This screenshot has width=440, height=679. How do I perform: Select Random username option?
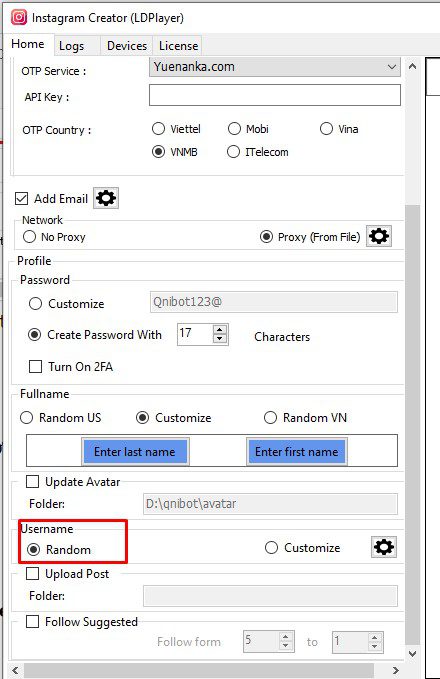[59, 550]
